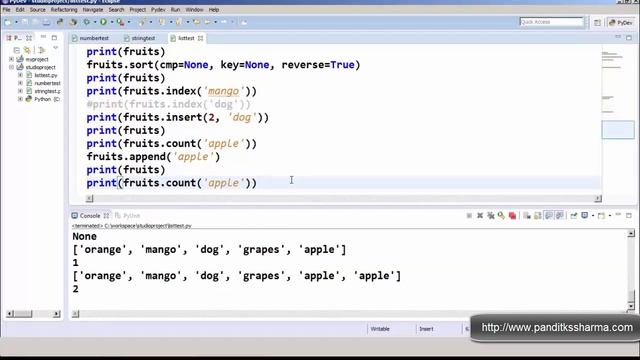The width and height of the screenshot is (640, 360).
Task: Click the console vertical scrollbar down arrow
Action: click(631, 306)
